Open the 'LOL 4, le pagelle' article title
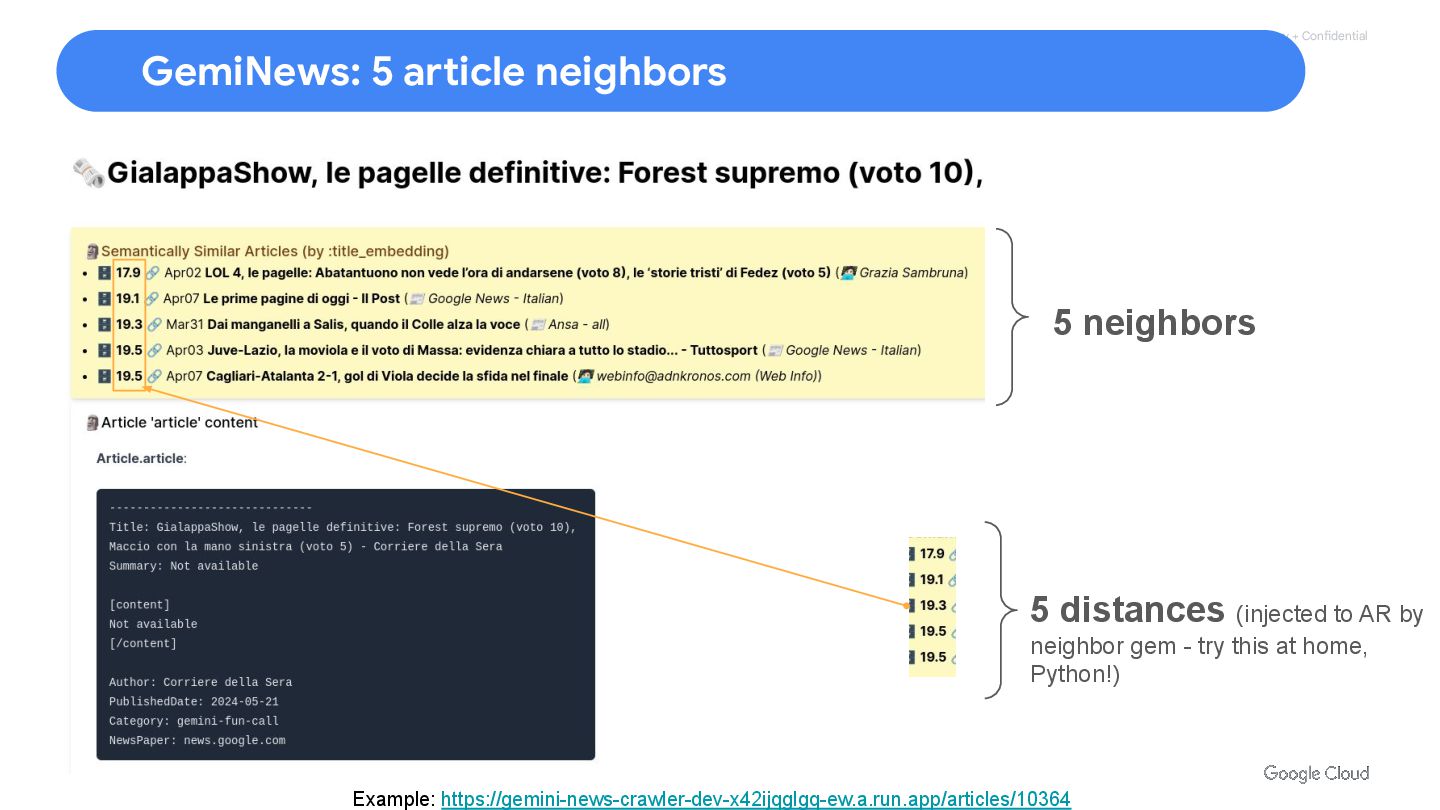This screenshot has width=1440, height=810. pos(518,272)
